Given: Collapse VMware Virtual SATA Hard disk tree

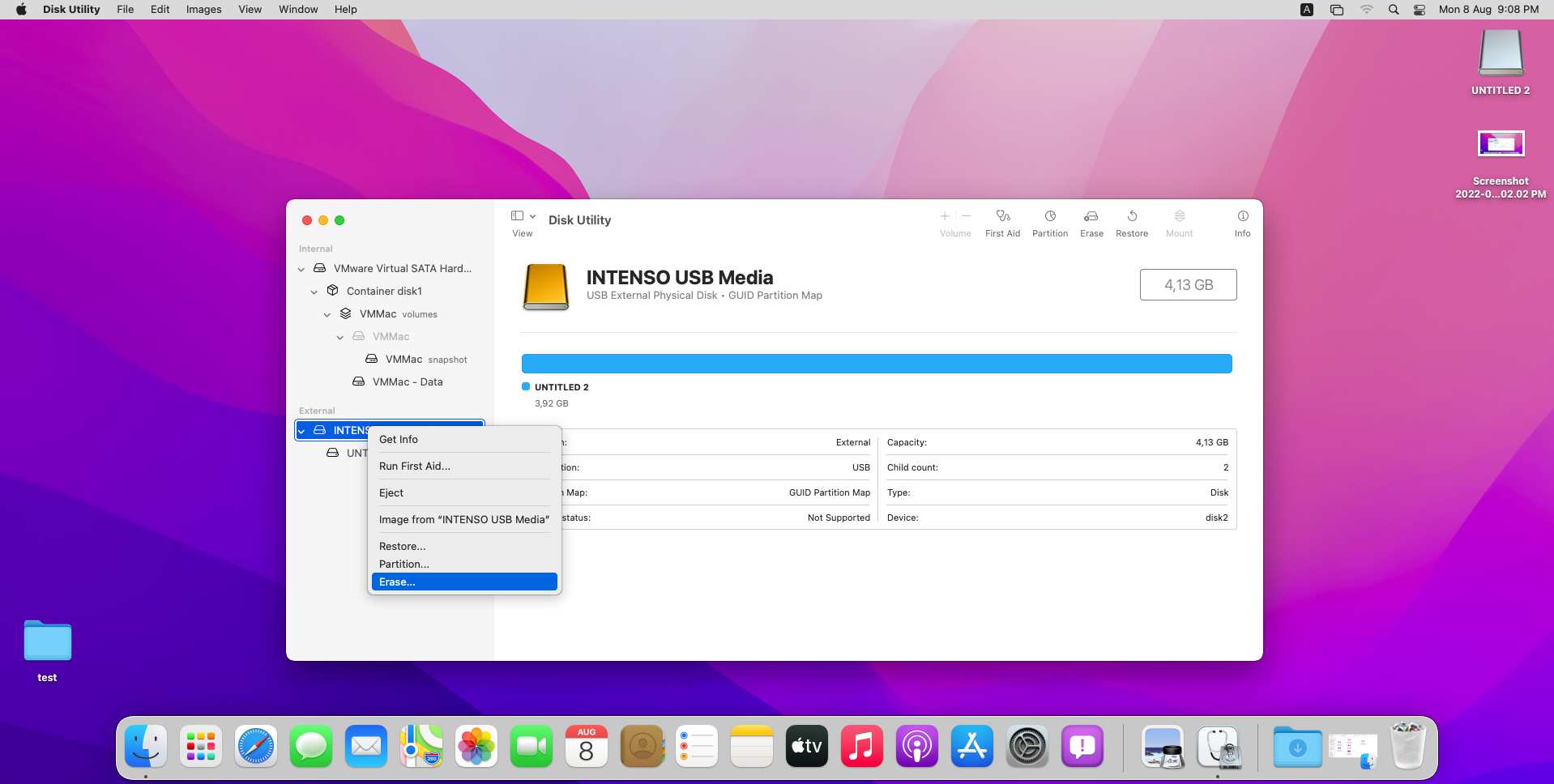Looking at the screenshot, I should click(x=301, y=269).
